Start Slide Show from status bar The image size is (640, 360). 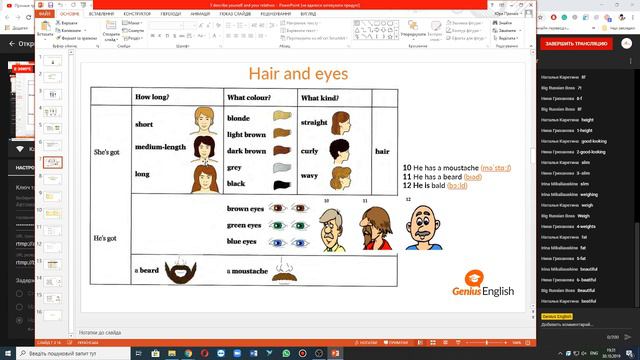coord(458,343)
